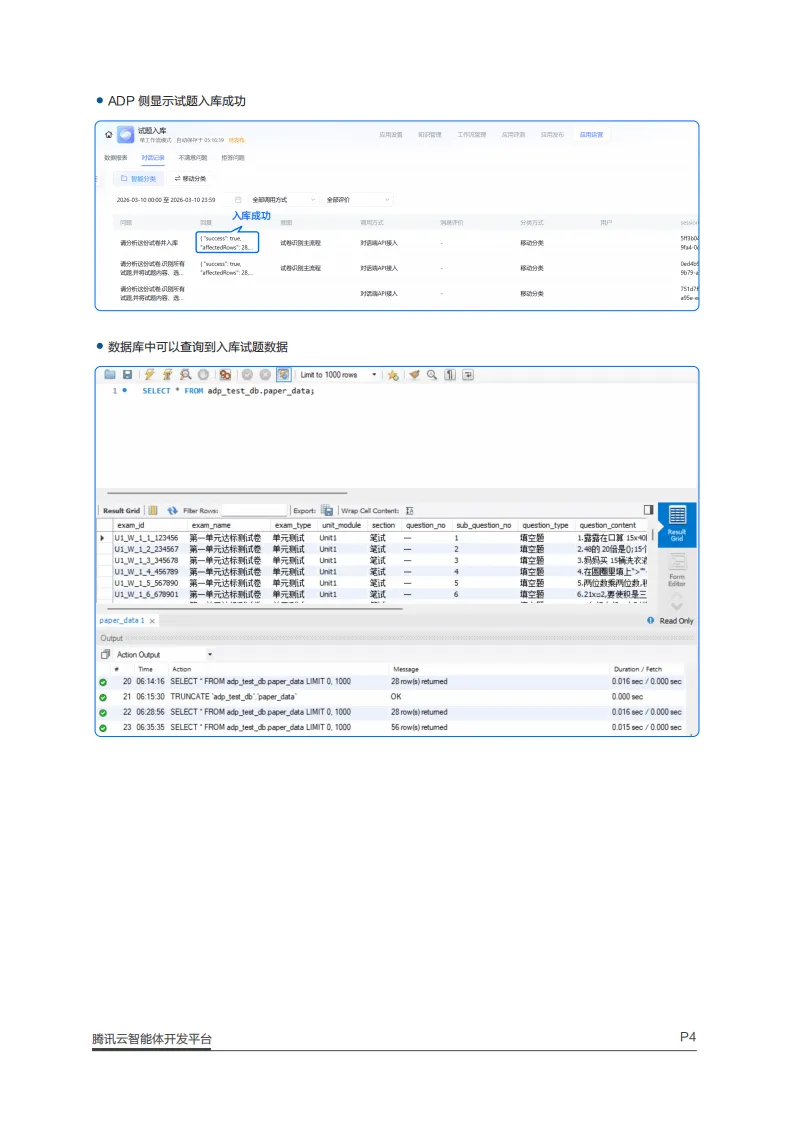The width and height of the screenshot is (794, 1123).
Task: Go to 工作流管理 in top navigation
Action: pyautogui.click(x=472, y=135)
